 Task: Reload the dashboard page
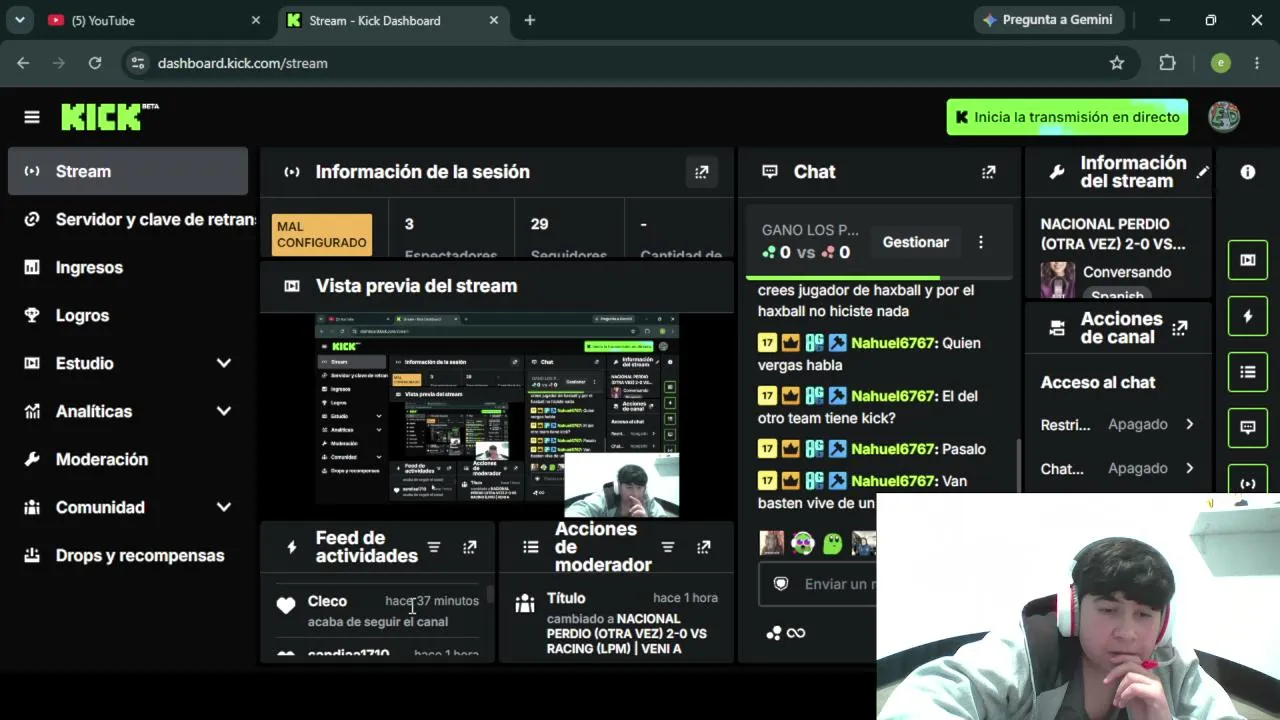coord(95,63)
